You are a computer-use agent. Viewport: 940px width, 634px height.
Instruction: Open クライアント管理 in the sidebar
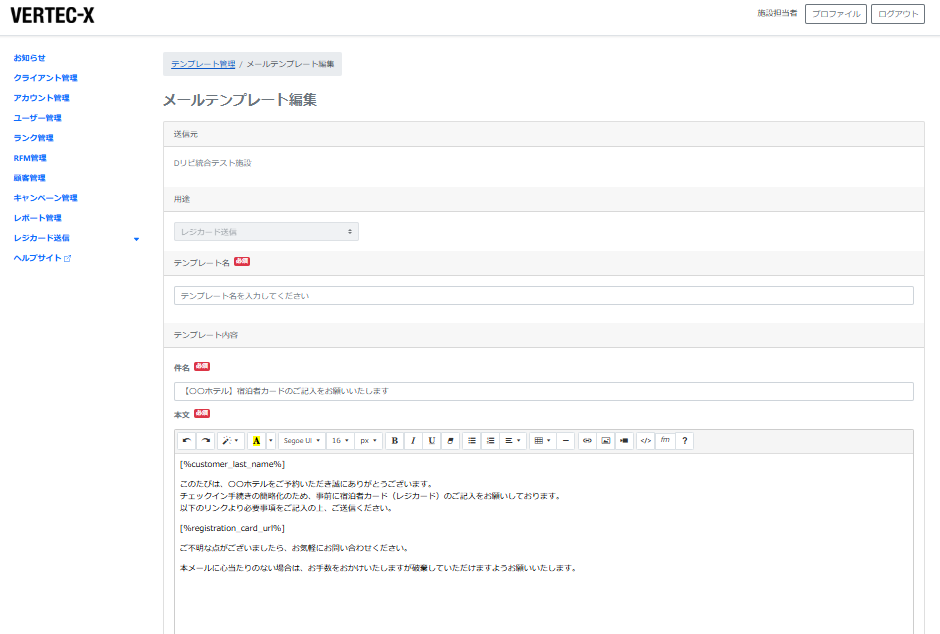click(46, 78)
